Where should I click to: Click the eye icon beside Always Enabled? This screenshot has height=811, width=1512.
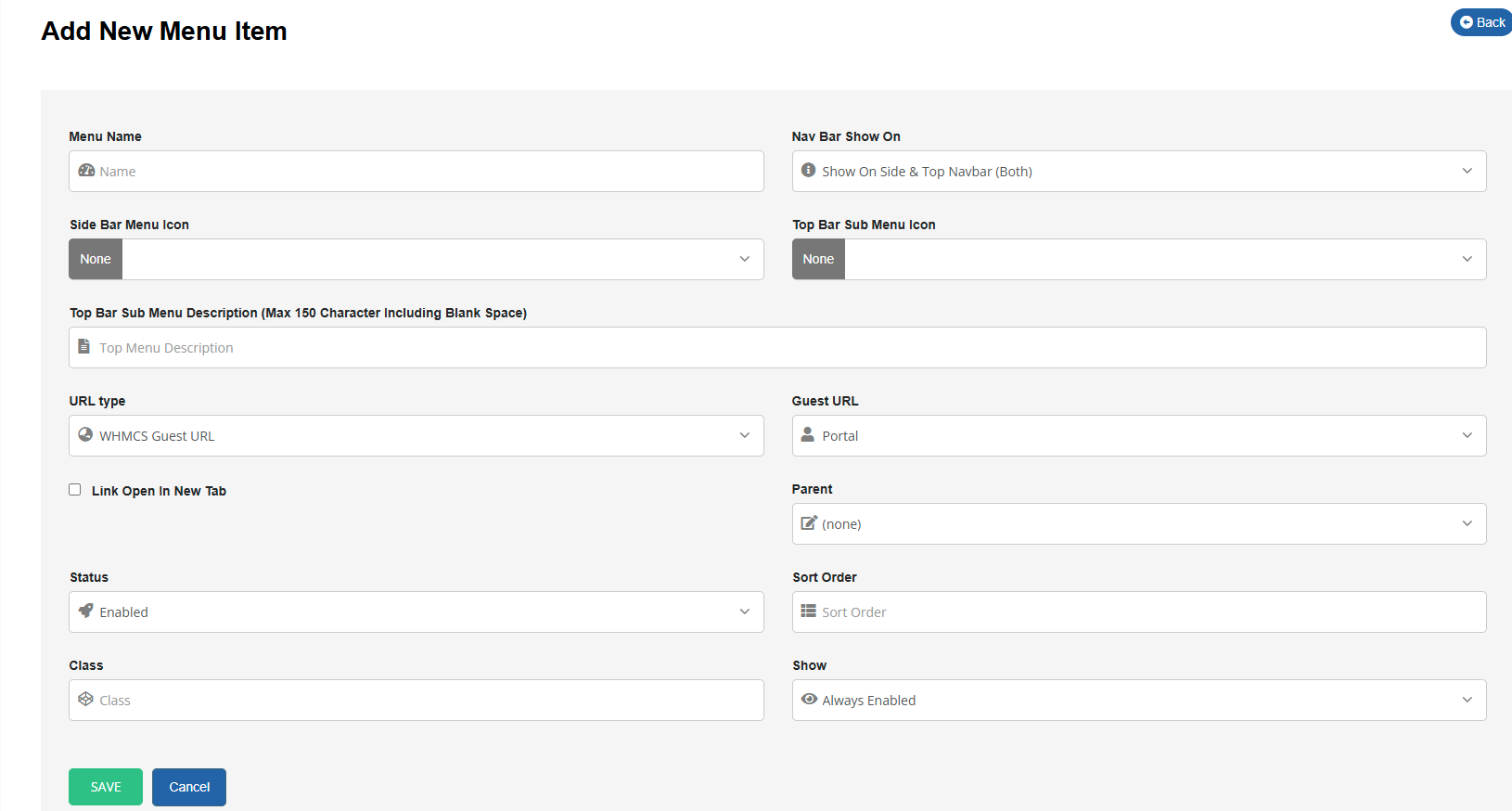(x=809, y=700)
